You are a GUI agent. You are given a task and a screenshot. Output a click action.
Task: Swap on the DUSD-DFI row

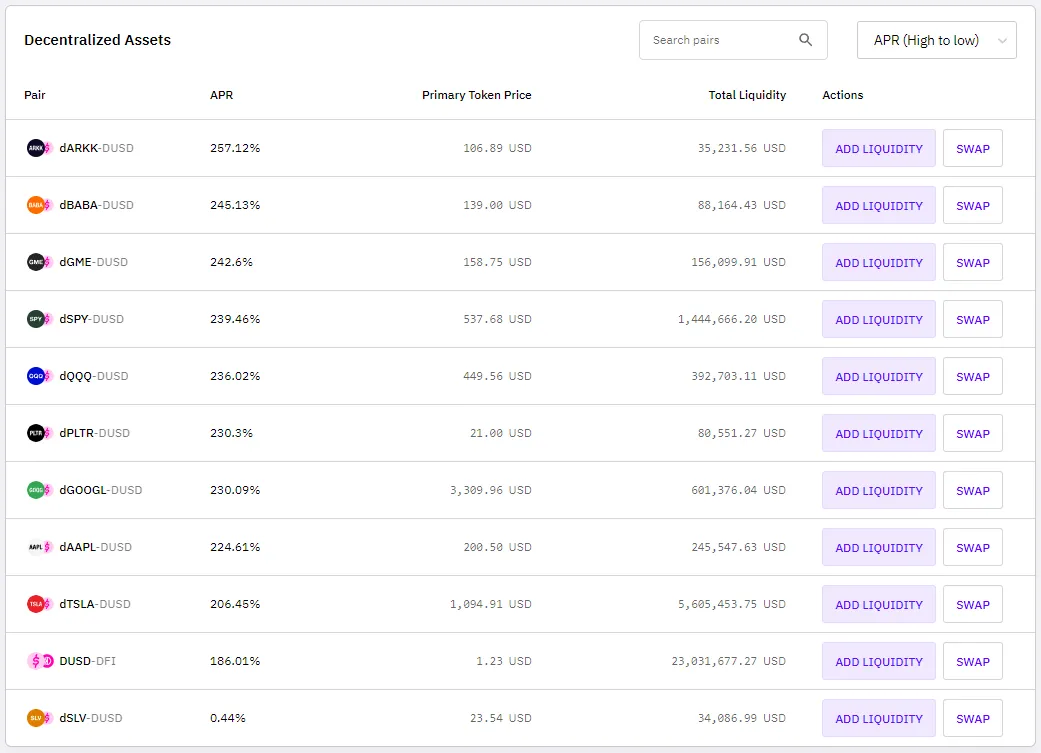point(973,662)
